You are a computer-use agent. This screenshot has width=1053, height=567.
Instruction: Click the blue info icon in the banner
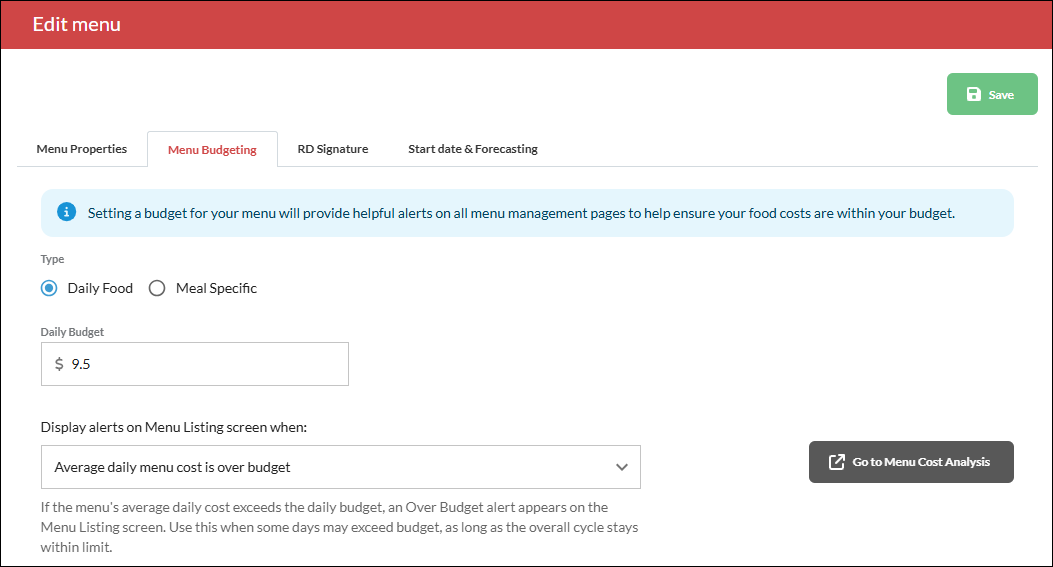coord(66,212)
